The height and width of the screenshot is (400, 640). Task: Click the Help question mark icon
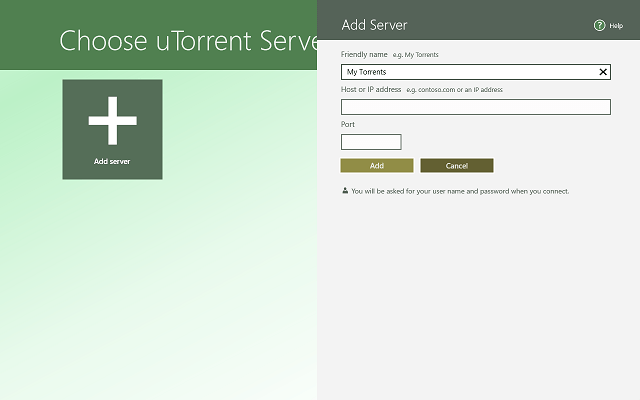(599, 25)
